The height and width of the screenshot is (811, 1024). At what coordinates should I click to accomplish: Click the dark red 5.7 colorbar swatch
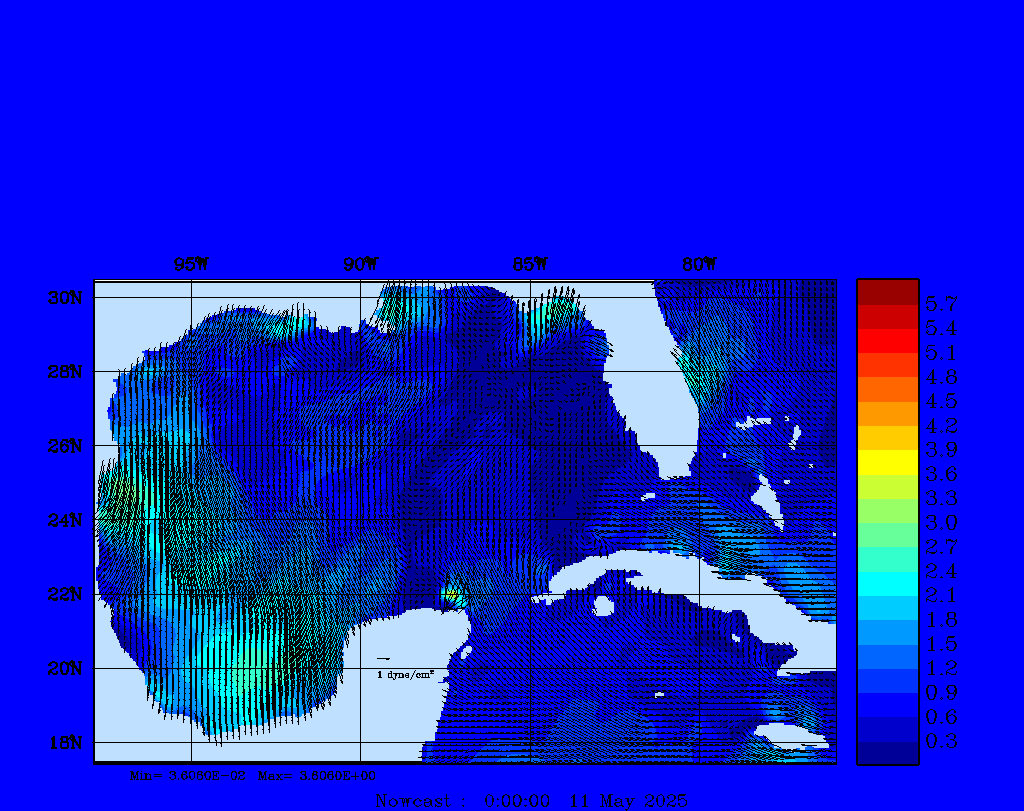[887, 292]
